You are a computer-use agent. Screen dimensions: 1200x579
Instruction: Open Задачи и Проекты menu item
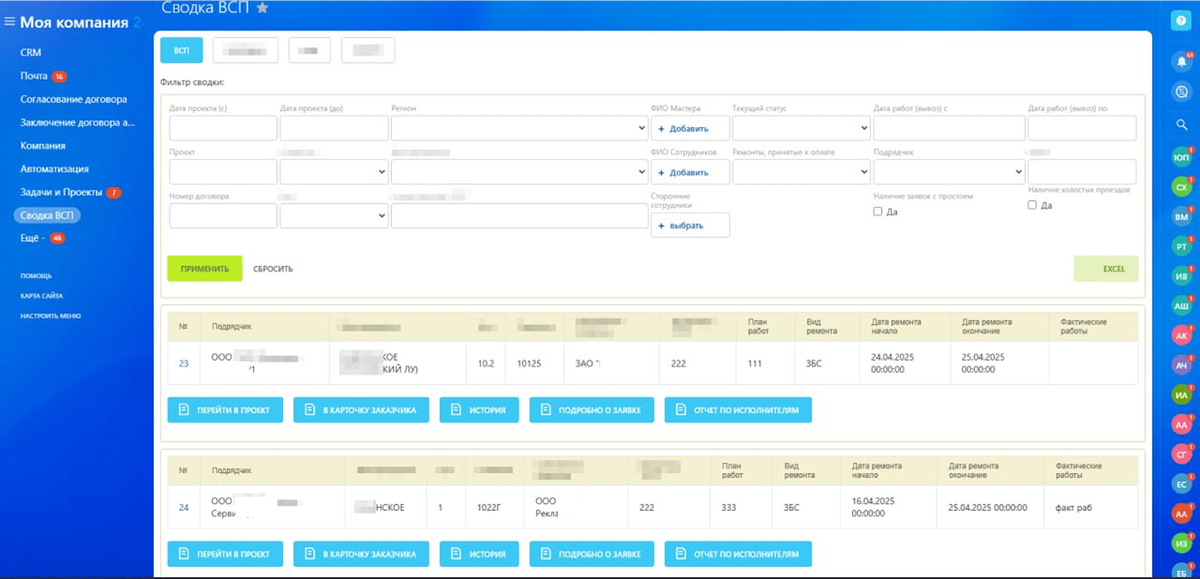61,192
